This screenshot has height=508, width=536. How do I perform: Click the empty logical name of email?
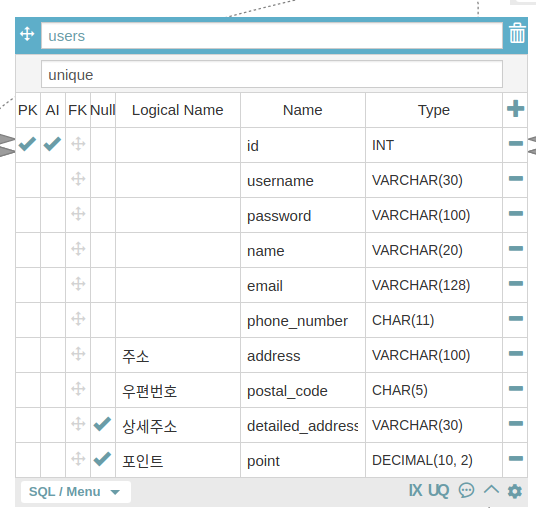click(178, 285)
